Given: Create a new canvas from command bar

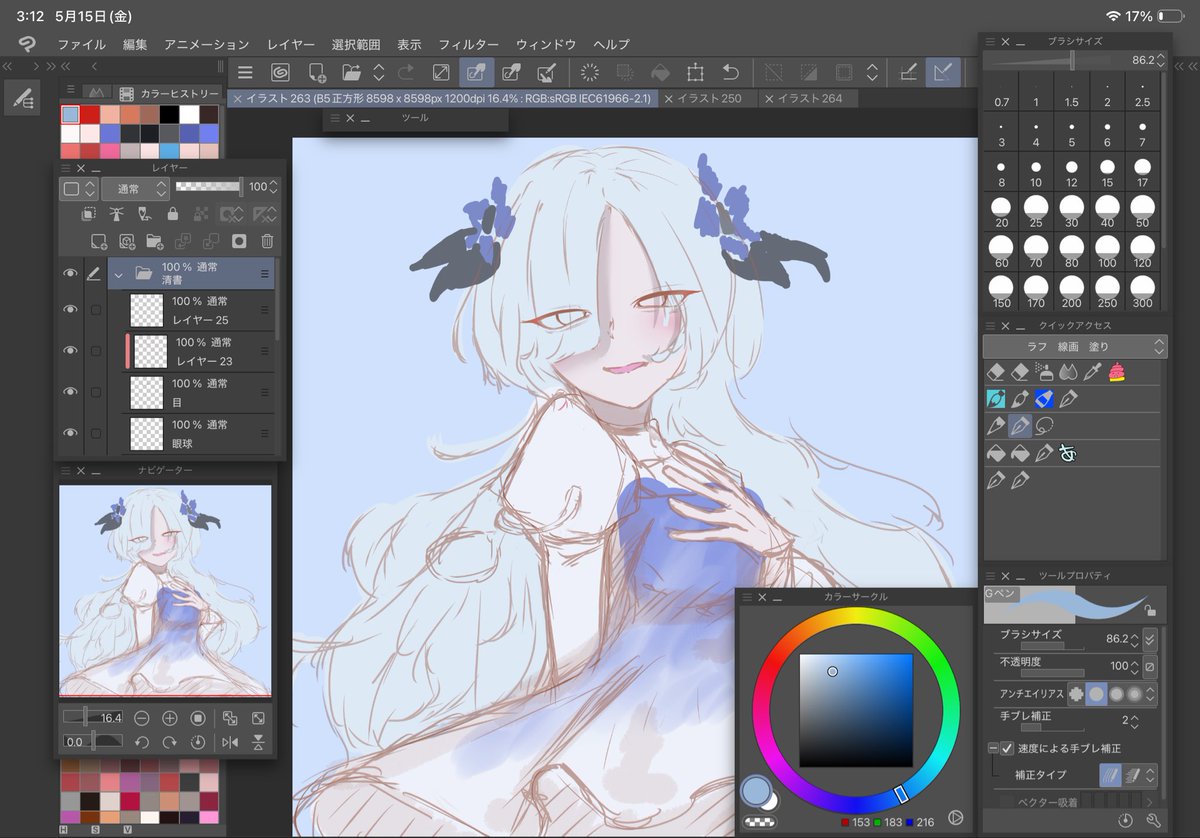Looking at the screenshot, I should [317, 72].
